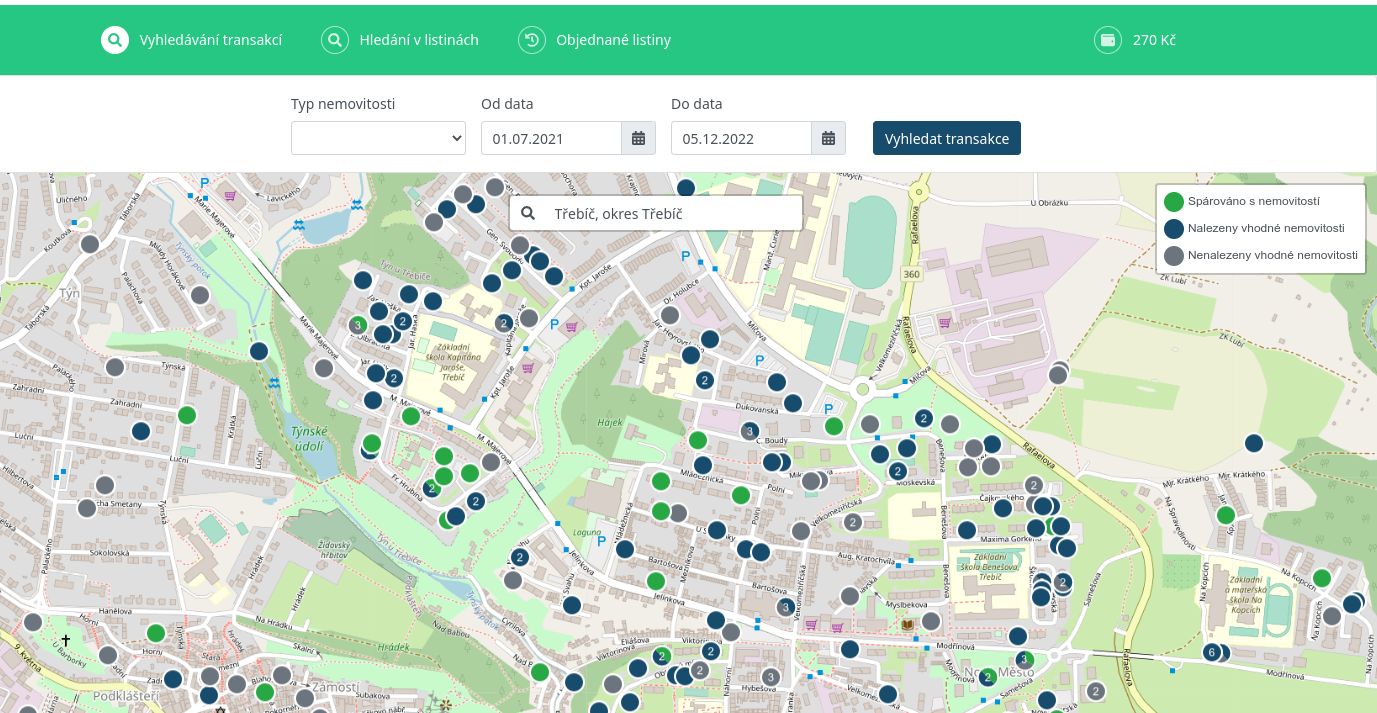Select the green marker near Hanělova and Horní
Viewport: 1377px width, 713px height.
pyautogui.click(x=156, y=633)
